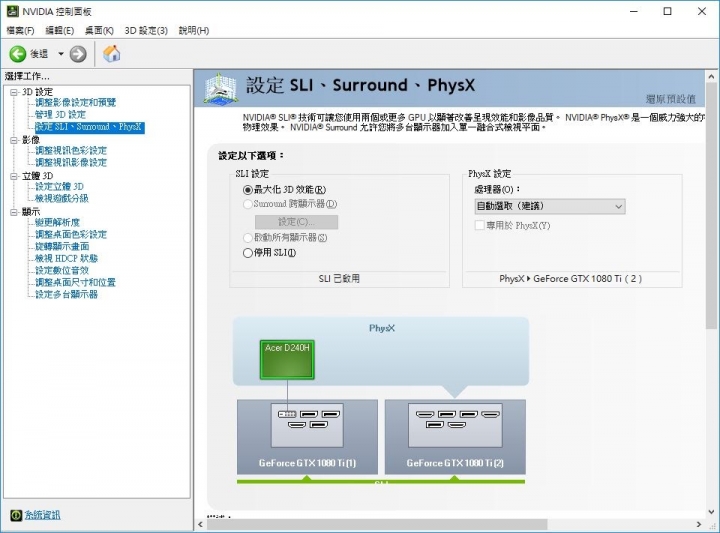
Task: Open the 3D 設定(3) menu
Action: [146, 30]
